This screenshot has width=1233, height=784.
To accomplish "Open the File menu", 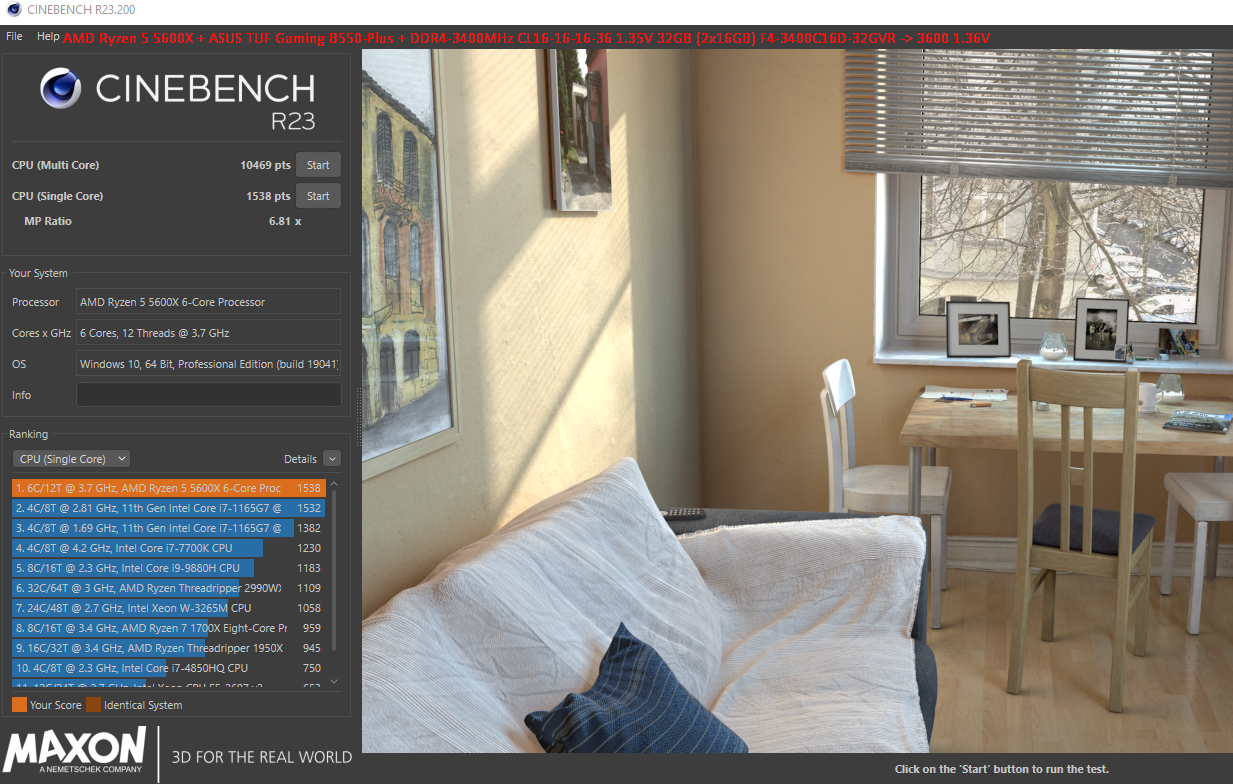I will (x=14, y=36).
